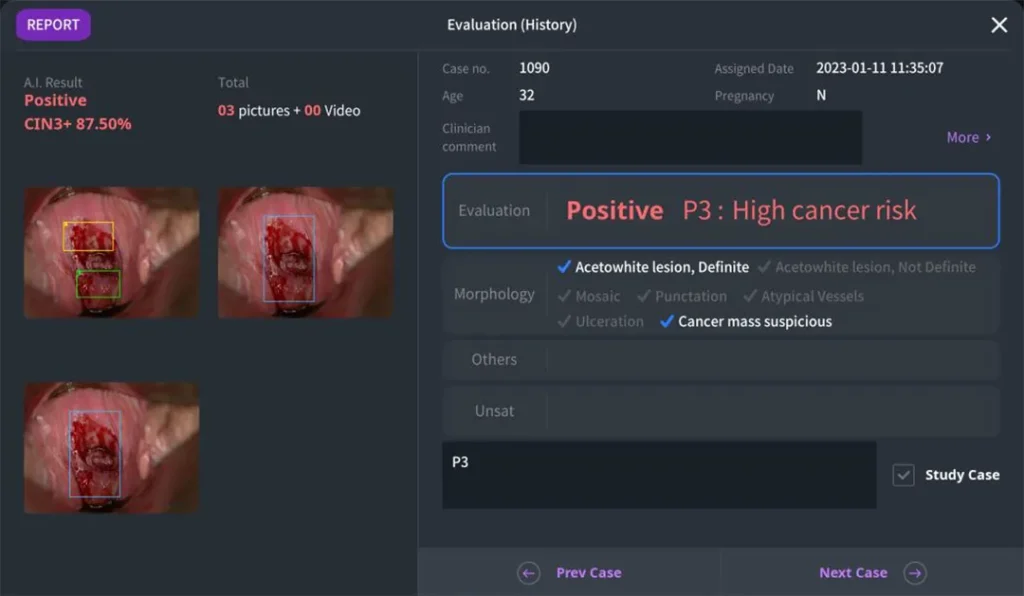The height and width of the screenshot is (596, 1024).
Task: Open the first colposcopy image thumbnail
Action: [111, 252]
